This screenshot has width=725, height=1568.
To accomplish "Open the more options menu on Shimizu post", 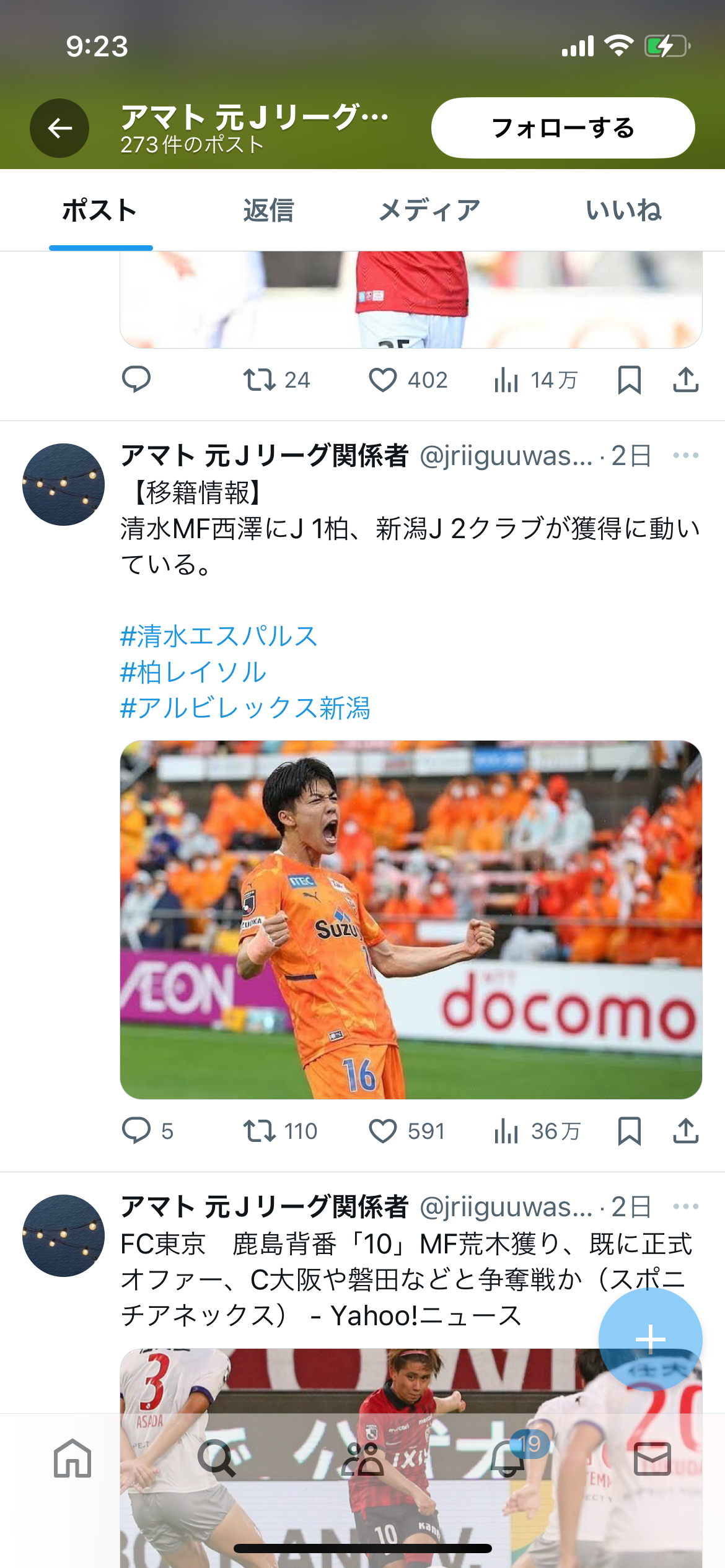I will [685, 455].
